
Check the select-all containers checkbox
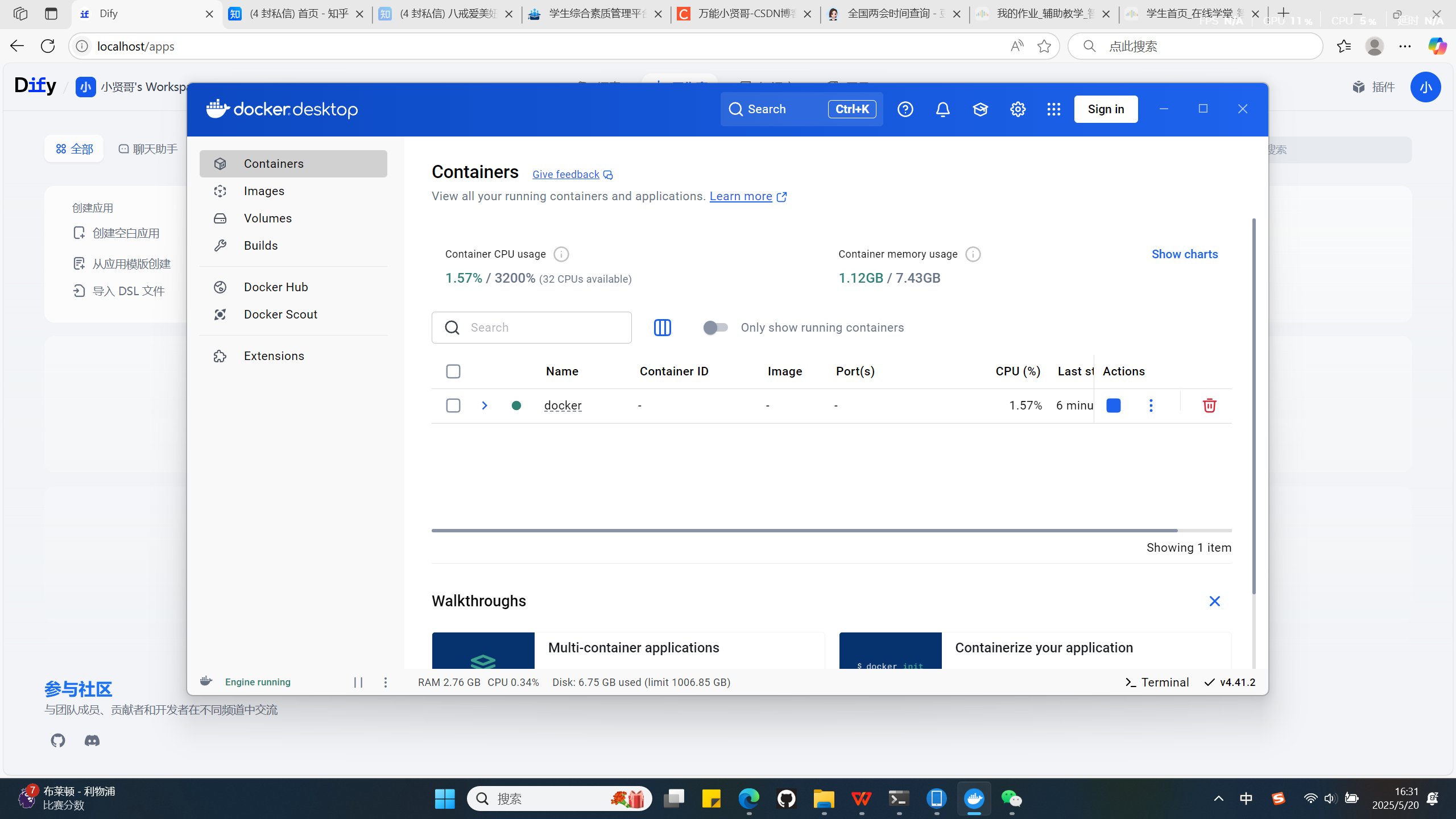453,371
